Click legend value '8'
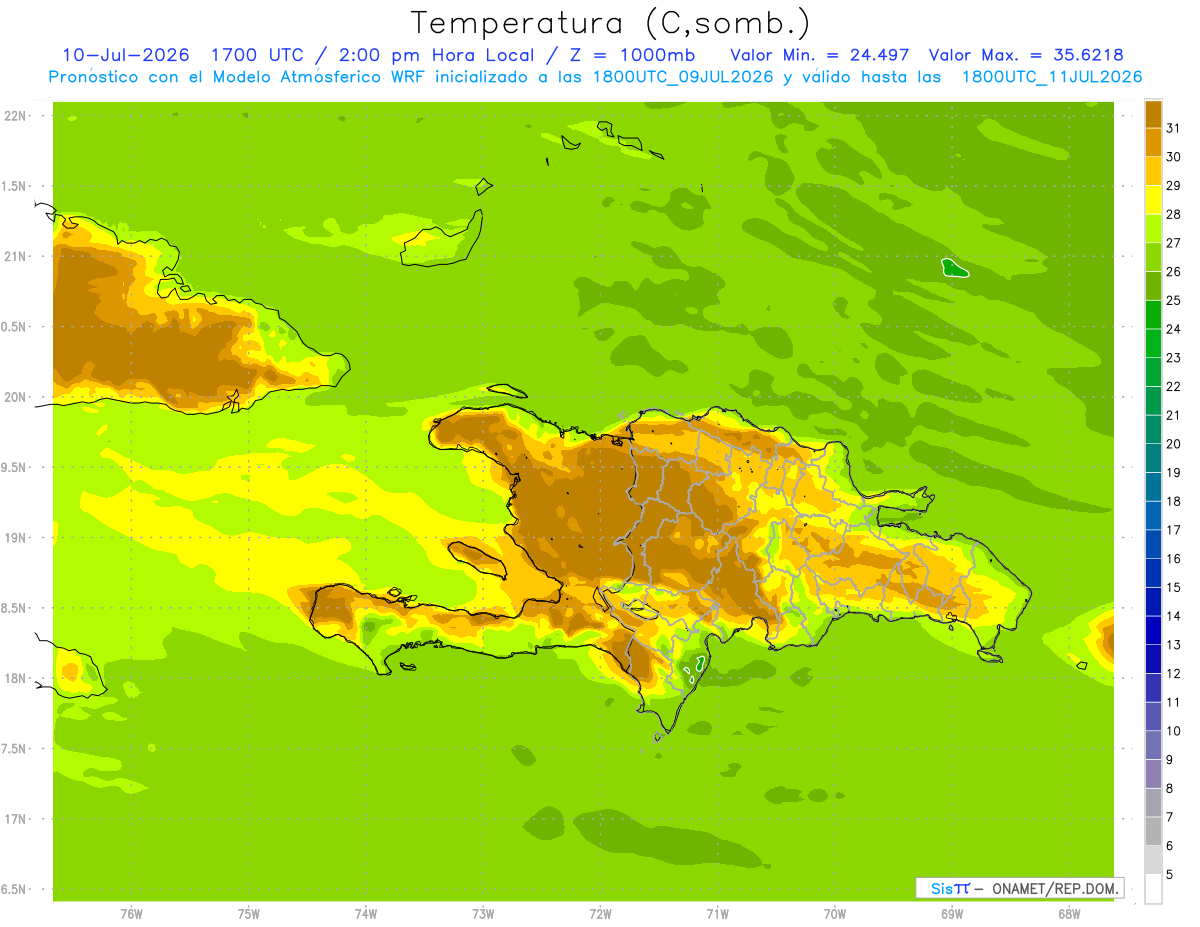This screenshot has width=1200, height=927. pyautogui.click(x=1170, y=789)
